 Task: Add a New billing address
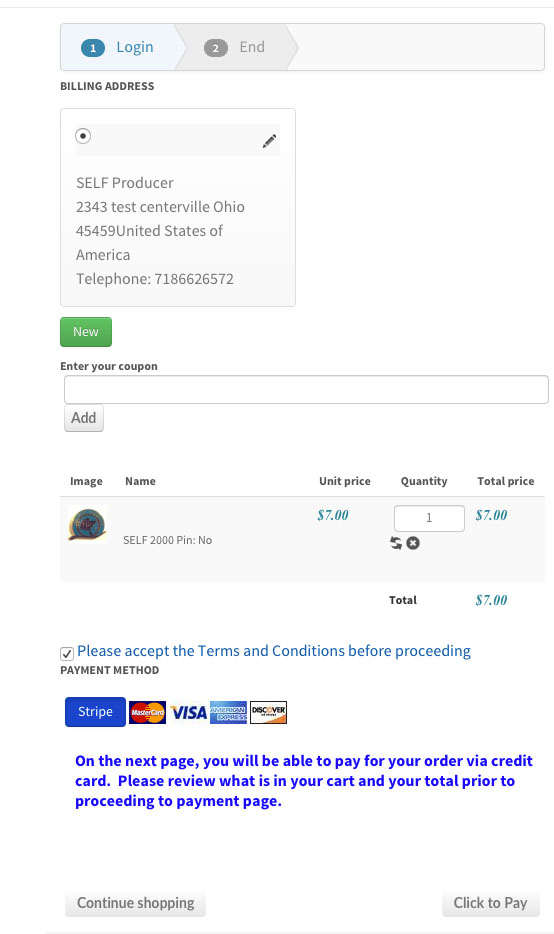[86, 332]
